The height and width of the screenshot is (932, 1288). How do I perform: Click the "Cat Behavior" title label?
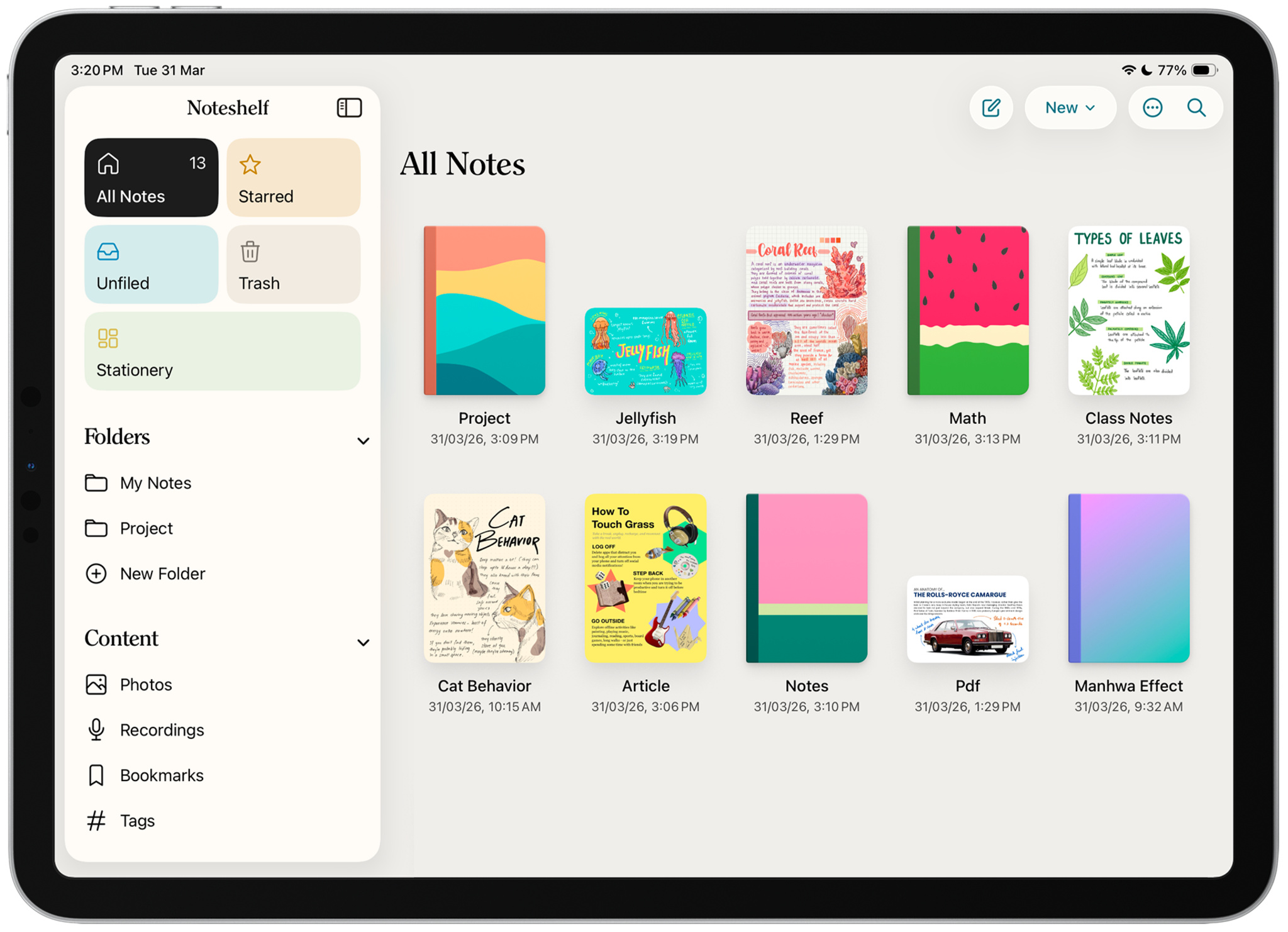click(484, 686)
